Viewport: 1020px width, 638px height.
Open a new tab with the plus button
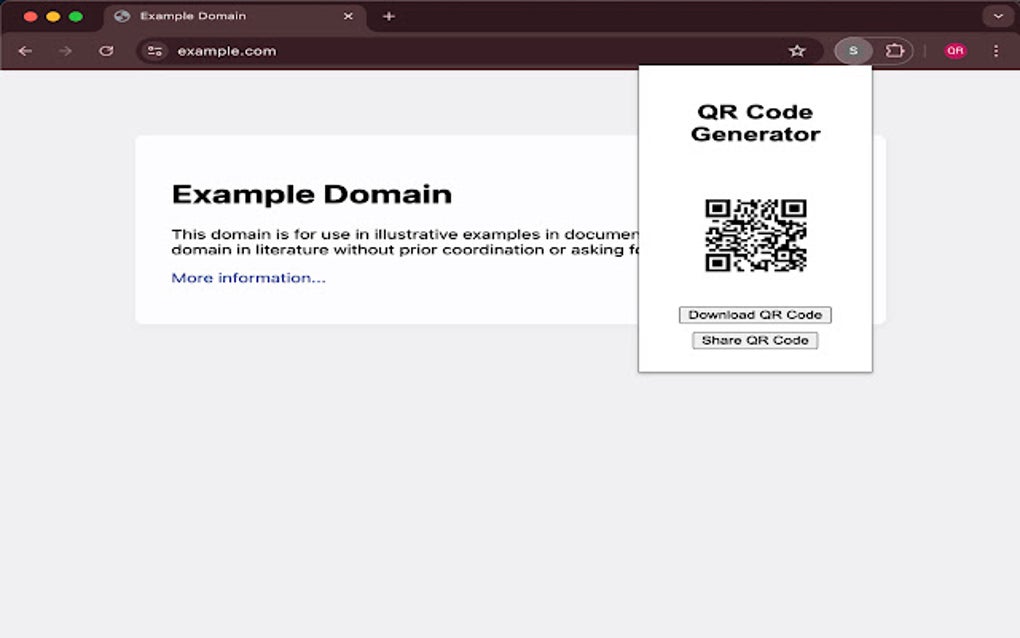388,16
